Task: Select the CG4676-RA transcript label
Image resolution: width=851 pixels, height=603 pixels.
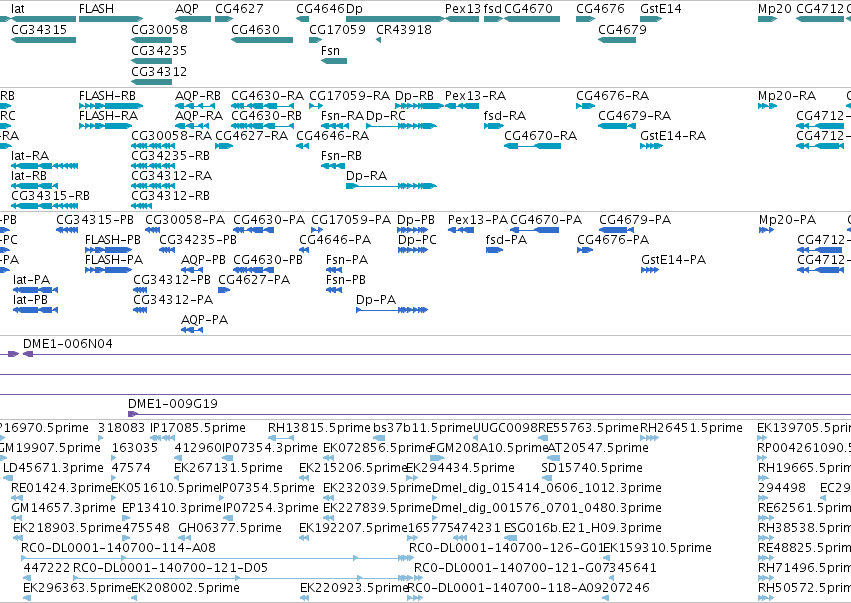Action: pyautogui.click(x=612, y=96)
